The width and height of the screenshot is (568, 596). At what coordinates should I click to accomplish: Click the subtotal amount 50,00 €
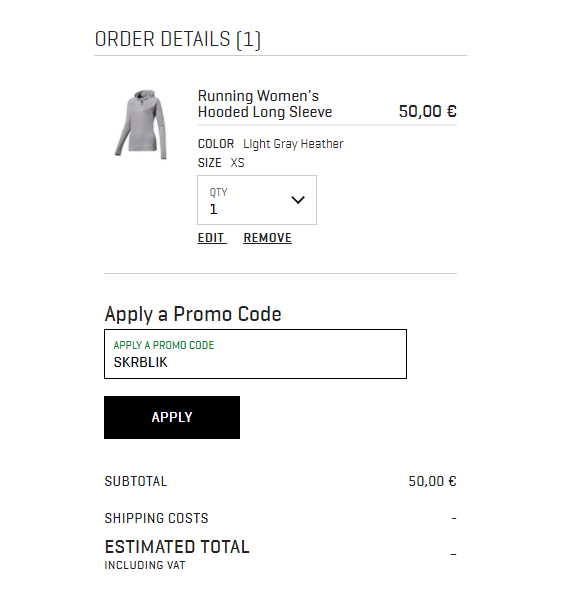click(433, 481)
